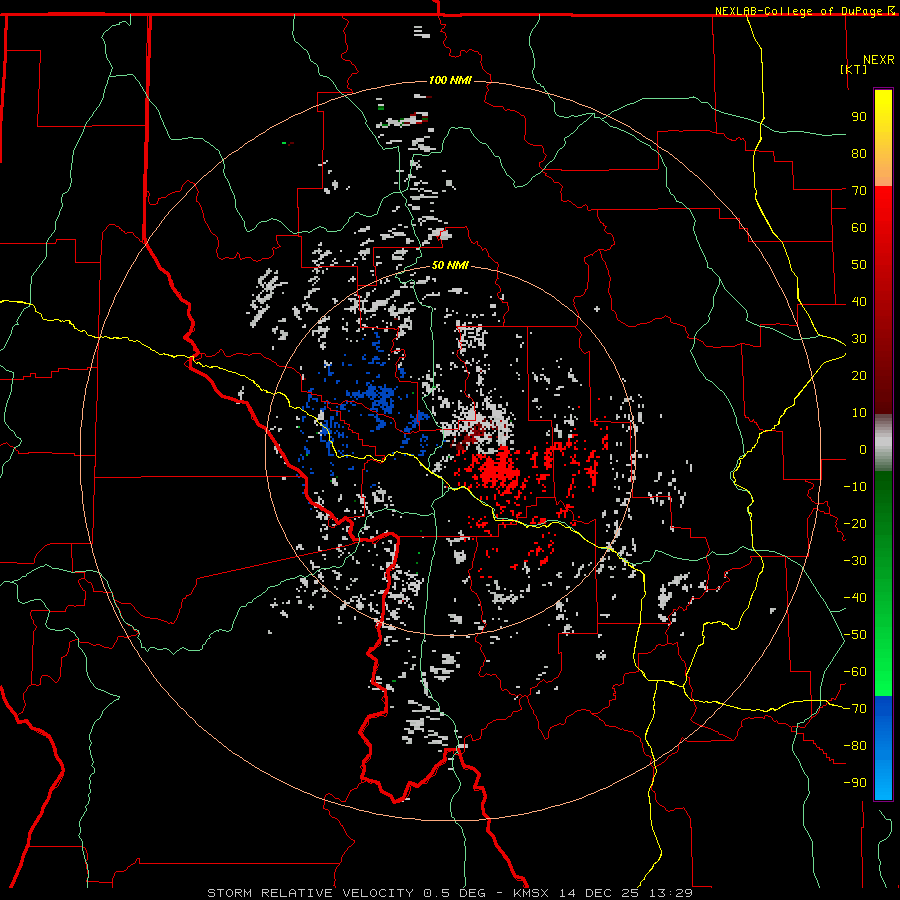Select the 100 NMI range ring label
Screen dimensions: 900x900
(450, 80)
